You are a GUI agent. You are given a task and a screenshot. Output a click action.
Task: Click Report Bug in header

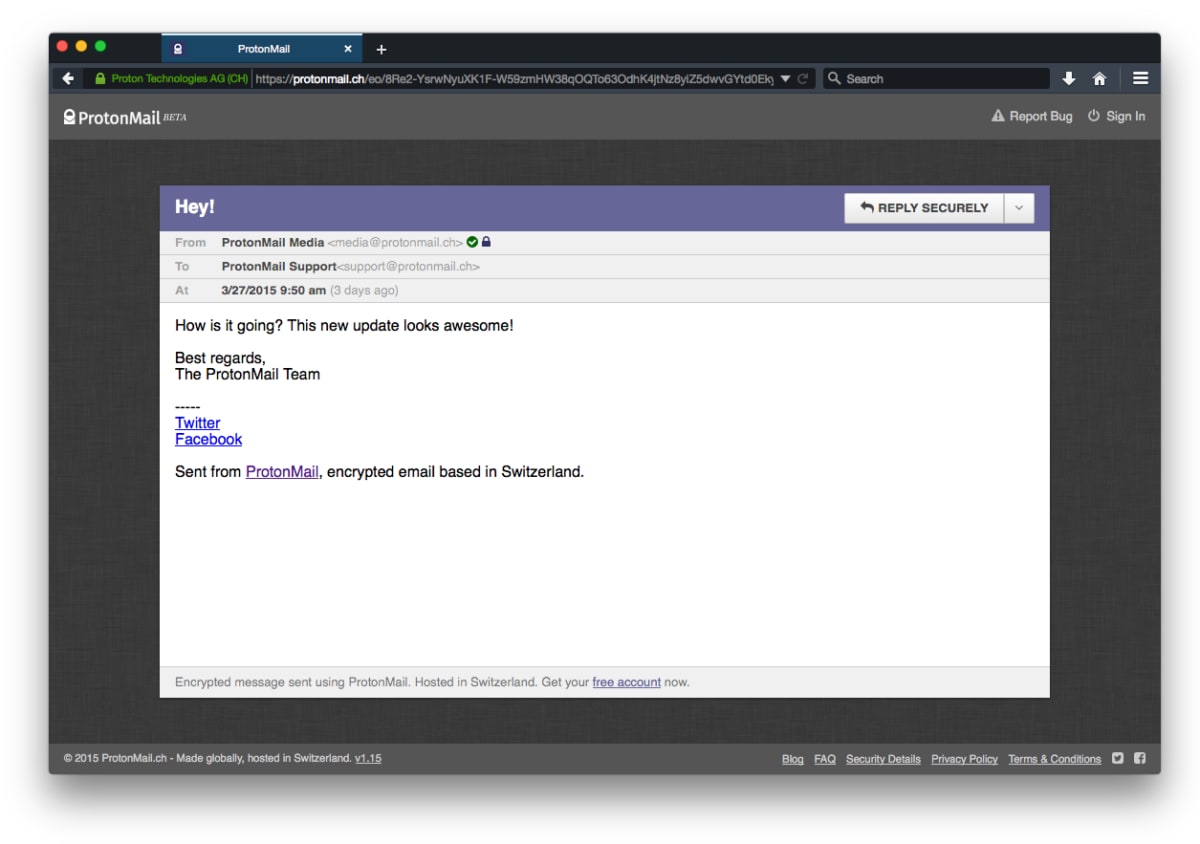tap(1031, 116)
